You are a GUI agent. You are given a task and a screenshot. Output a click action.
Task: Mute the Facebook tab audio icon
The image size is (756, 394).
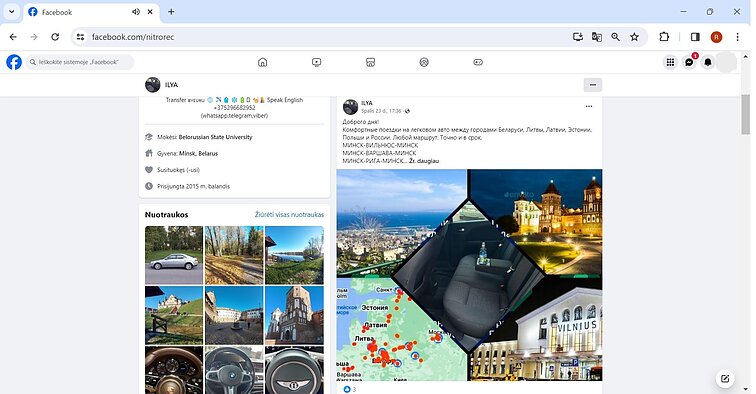click(136, 12)
